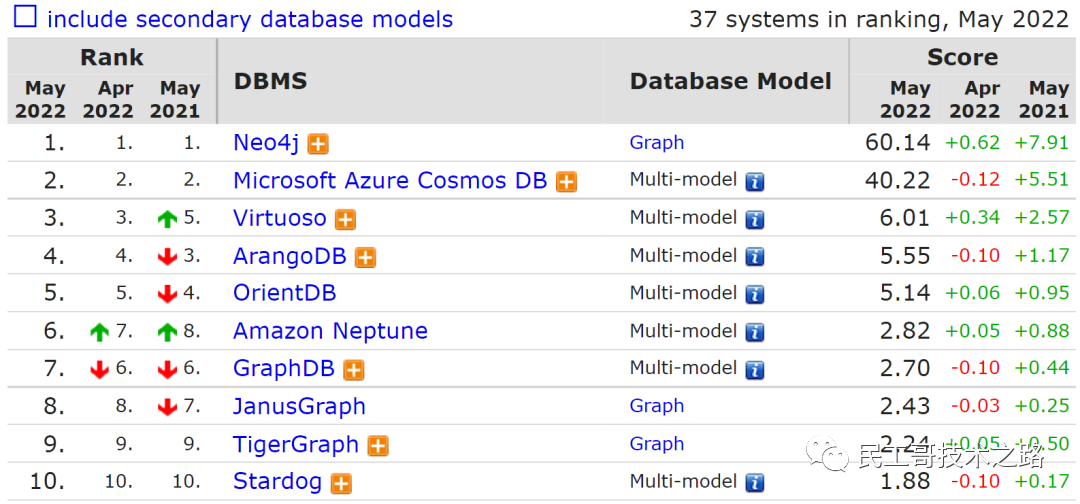1080x504 pixels.
Task: Click the info icon in the Azure Cosmos DB row
Action: (754, 182)
